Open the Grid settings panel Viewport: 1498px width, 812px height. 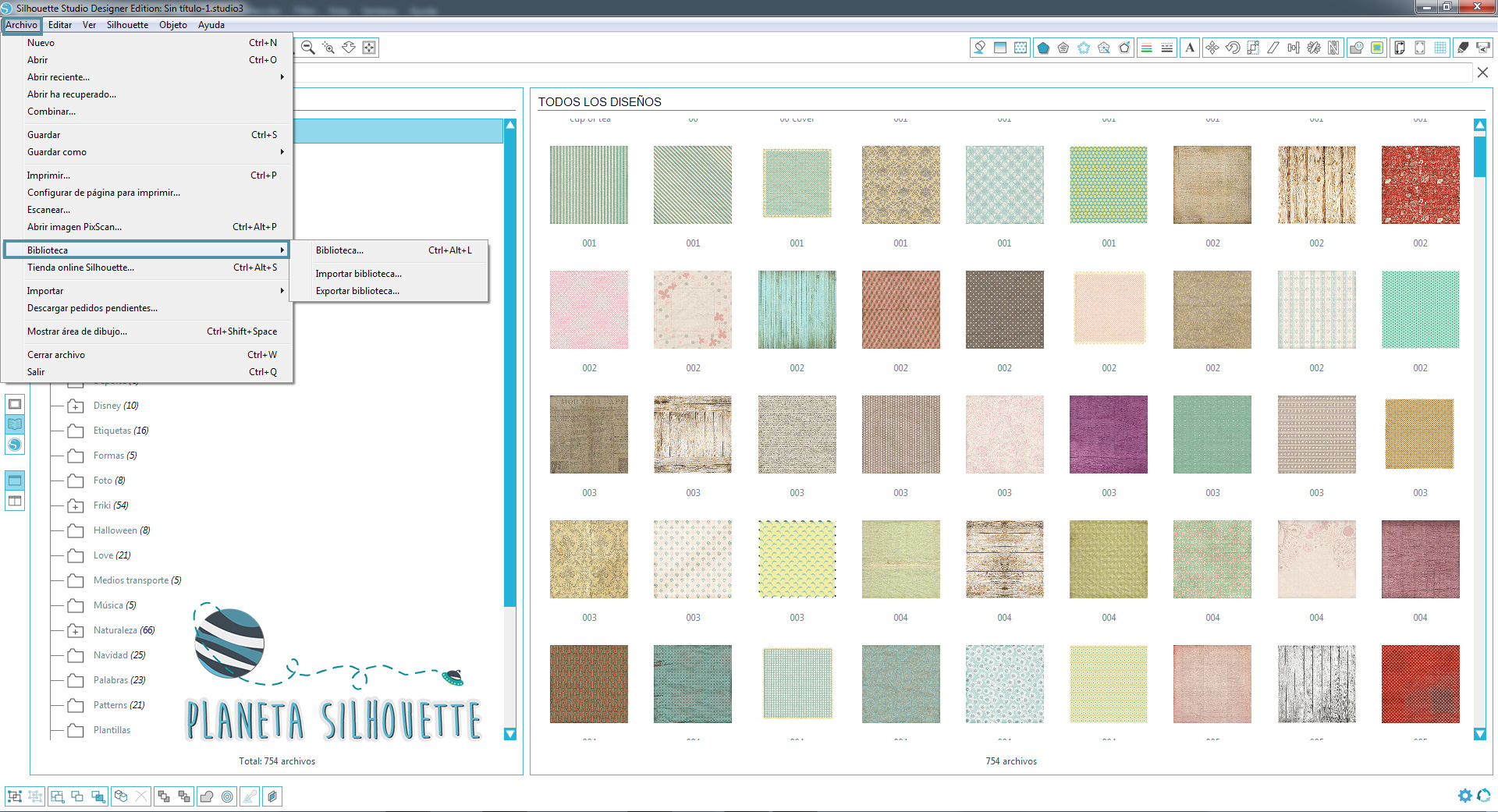click(1440, 48)
